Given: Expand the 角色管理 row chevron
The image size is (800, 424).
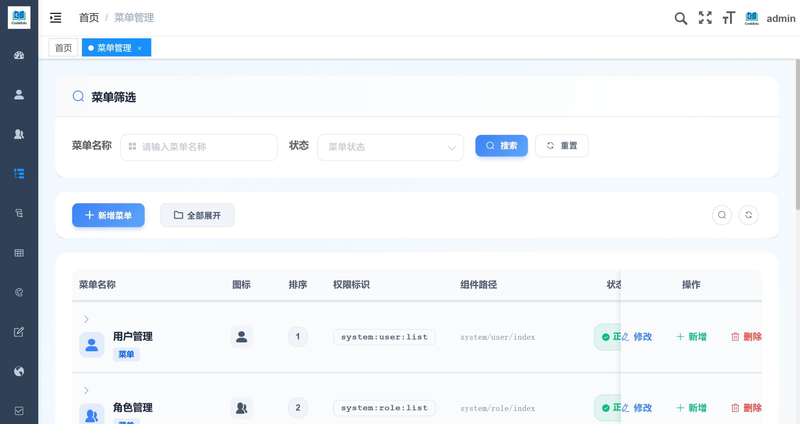Looking at the screenshot, I should click(86, 390).
